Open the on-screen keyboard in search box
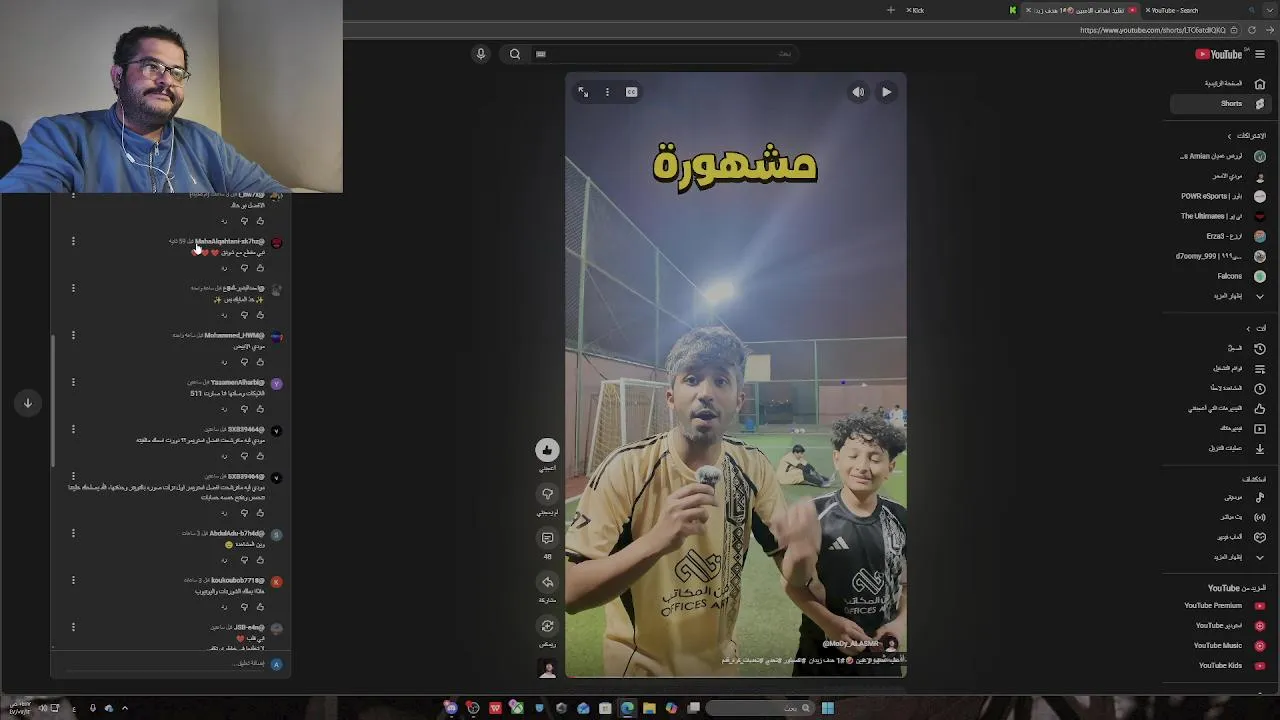The image size is (1280, 720). pyautogui.click(x=541, y=54)
